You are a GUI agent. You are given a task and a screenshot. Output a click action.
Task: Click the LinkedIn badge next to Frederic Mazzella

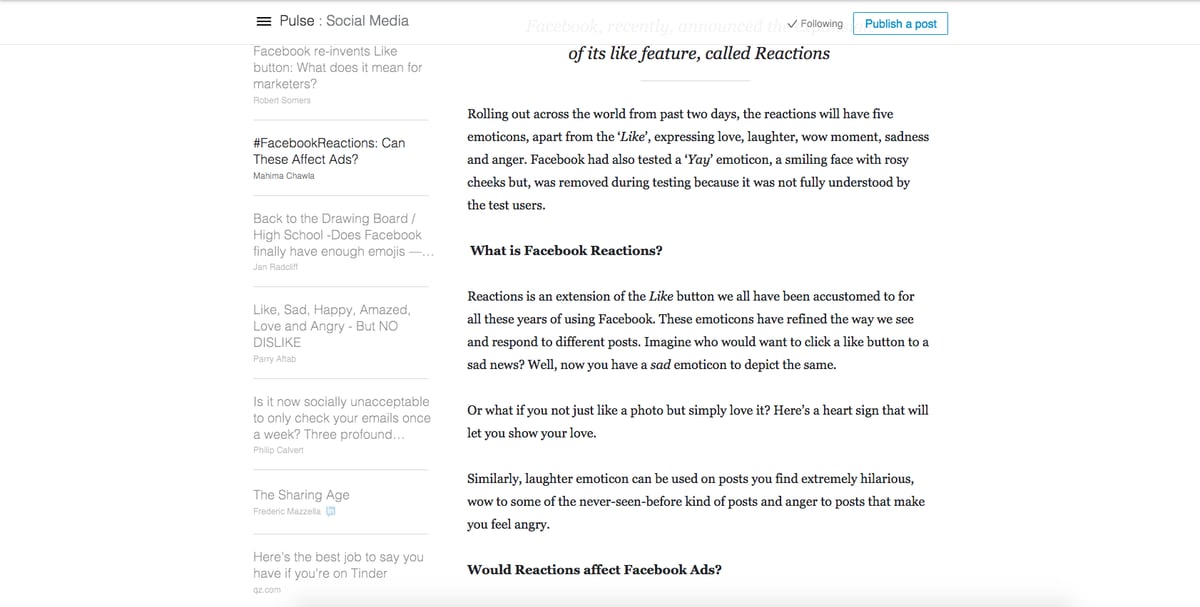[x=330, y=511]
